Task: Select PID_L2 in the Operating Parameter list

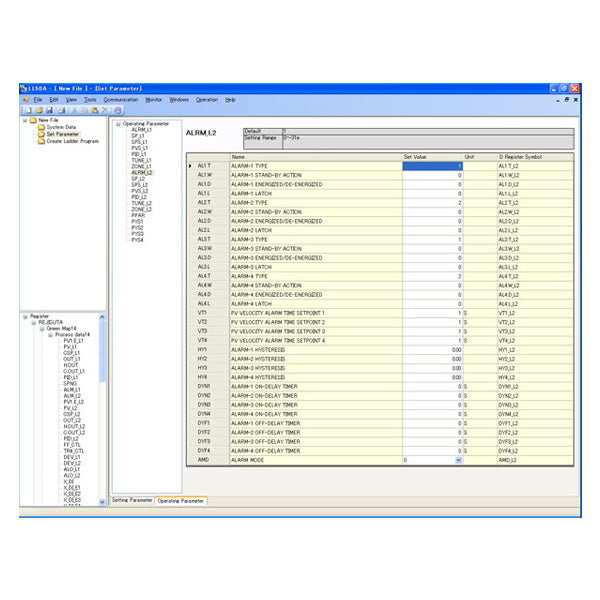Action: [140, 197]
